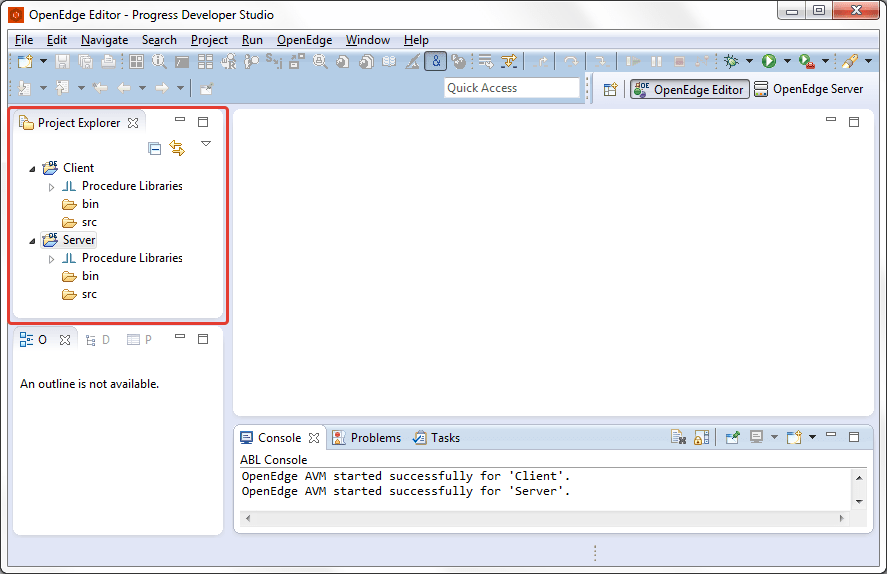Open the Project menu
Viewport: 887px width, 574px height.
(x=209, y=40)
